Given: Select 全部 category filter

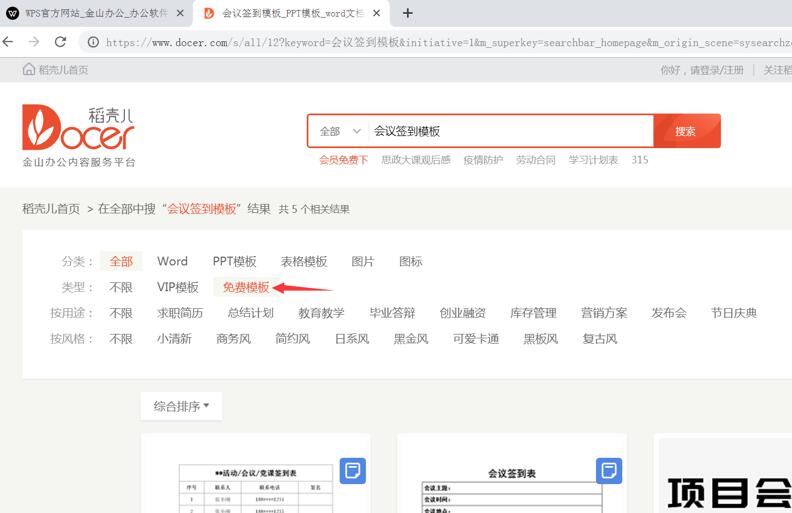Looking at the screenshot, I should click(121, 262).
